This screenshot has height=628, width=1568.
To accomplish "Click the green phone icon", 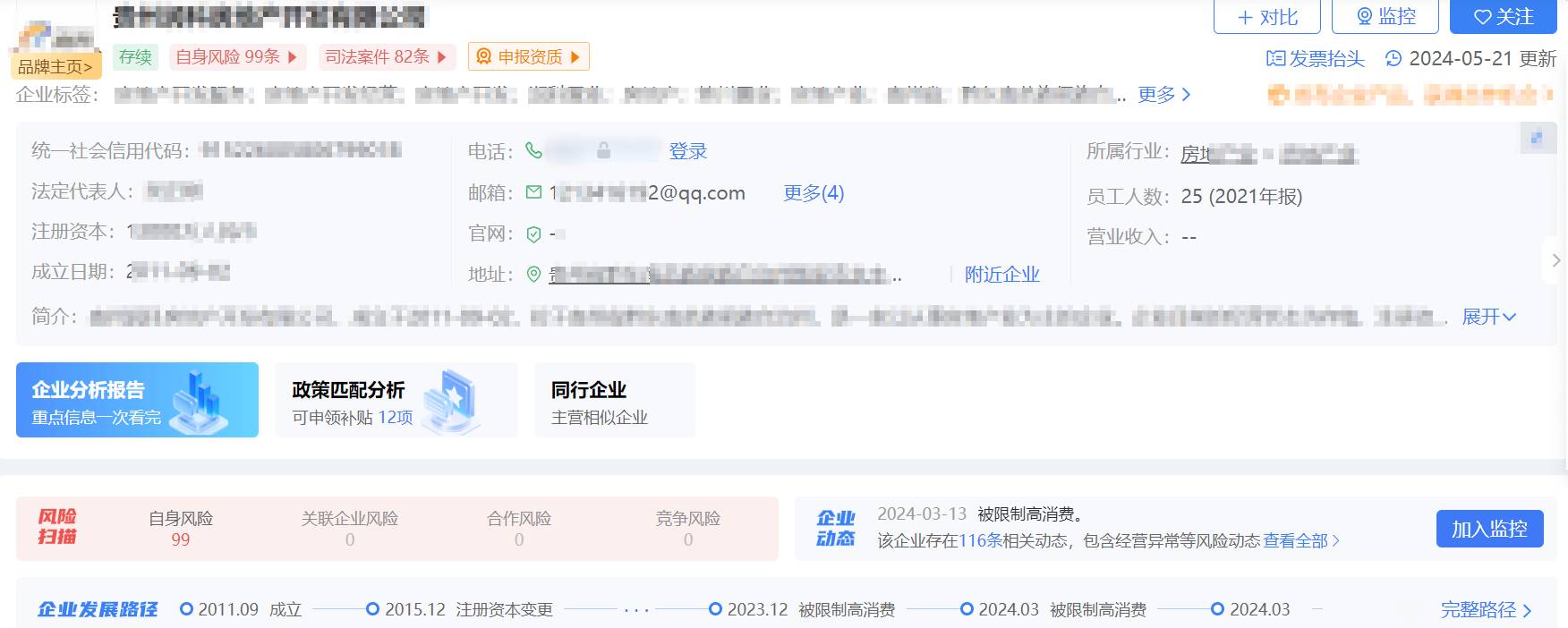I will [533, 150].
